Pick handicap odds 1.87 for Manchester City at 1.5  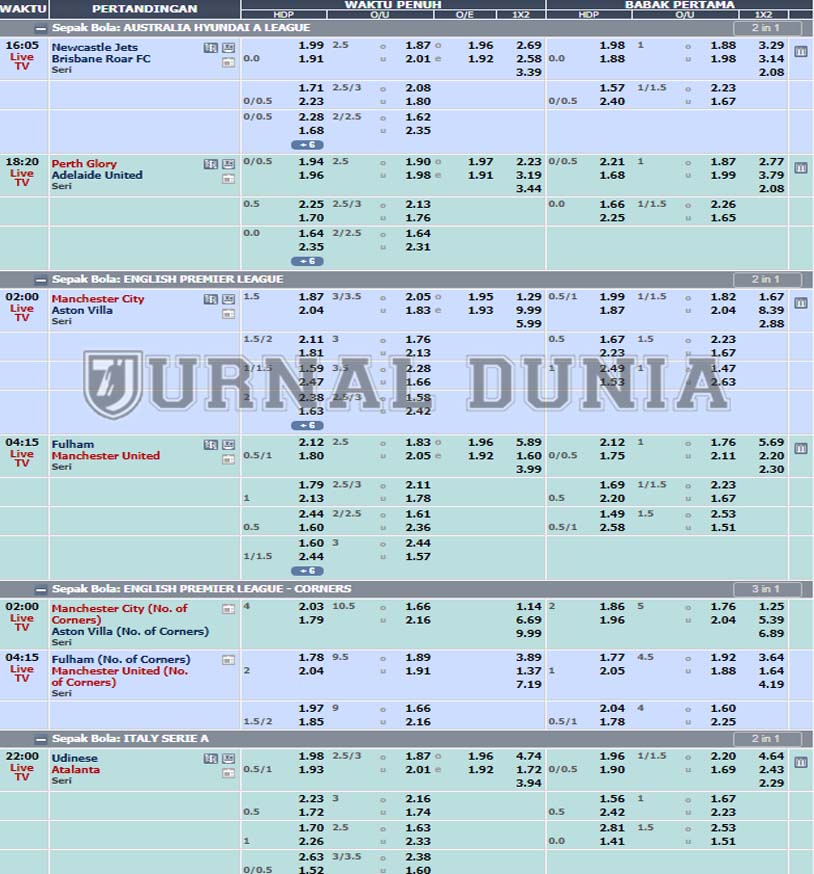[311, 297]
